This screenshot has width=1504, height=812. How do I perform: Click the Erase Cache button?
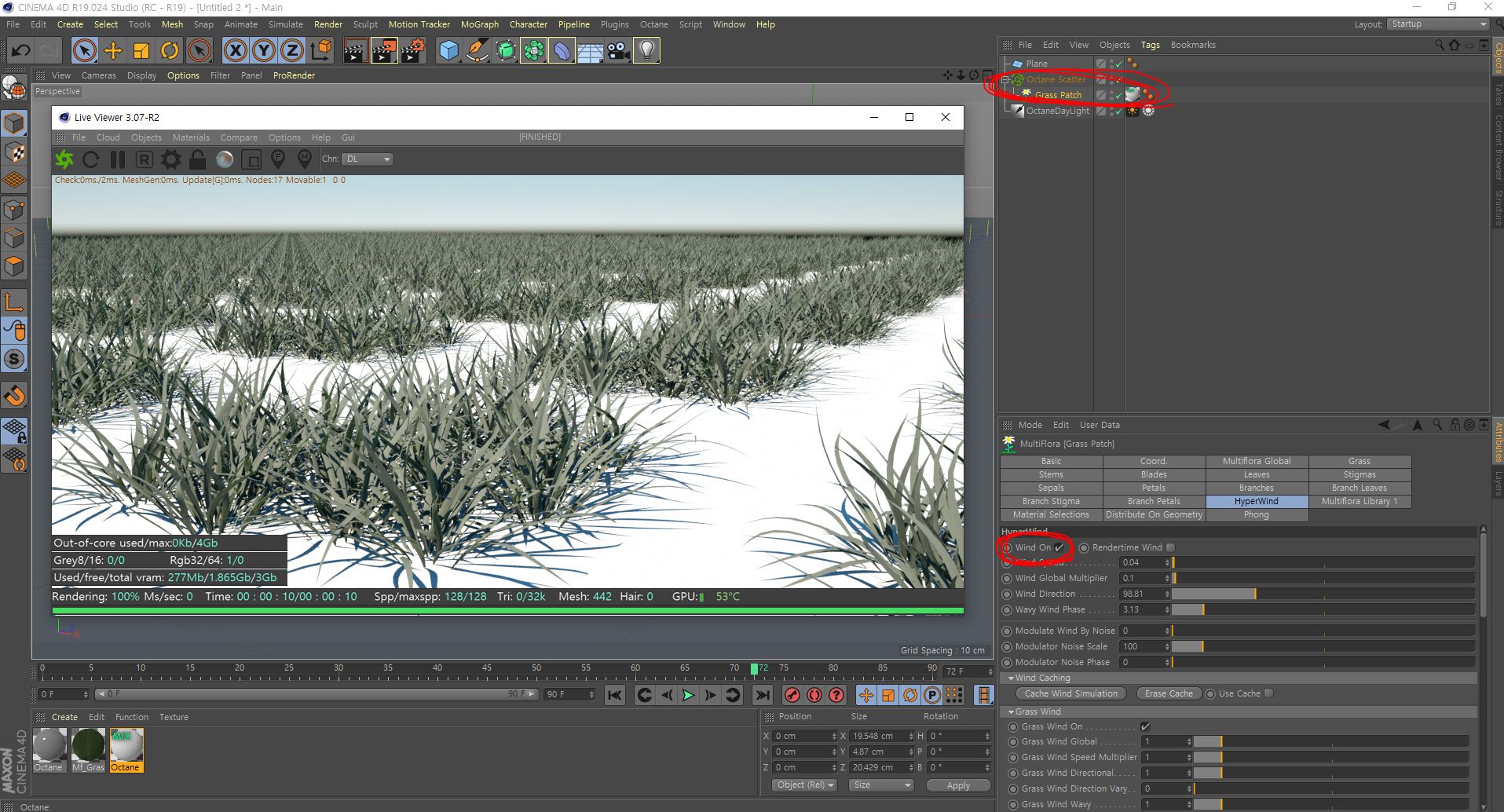pos(1169,693)
